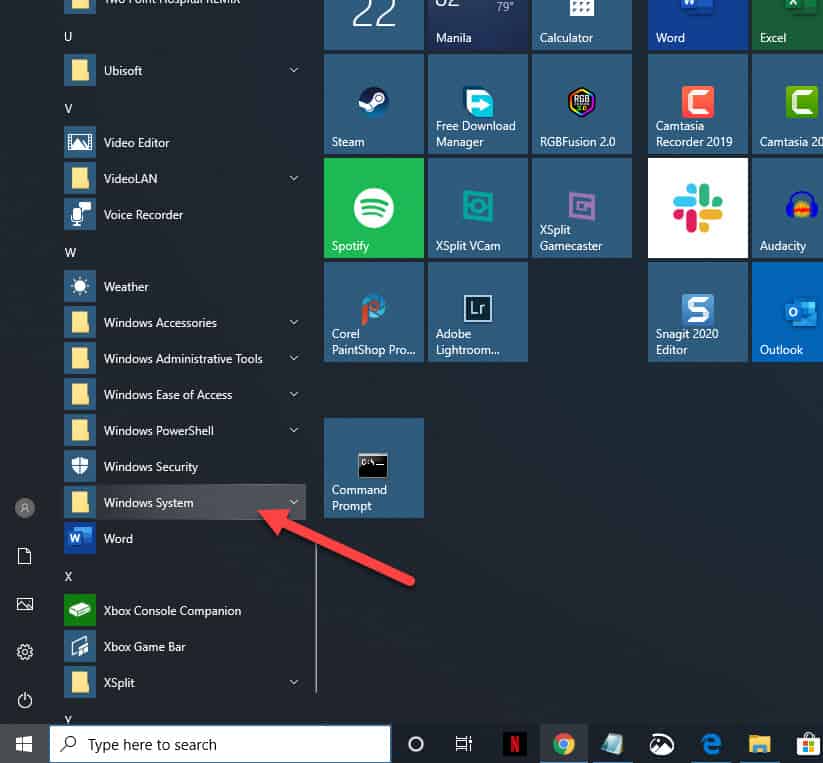Expand the XSplit folder

click(185, 682)
